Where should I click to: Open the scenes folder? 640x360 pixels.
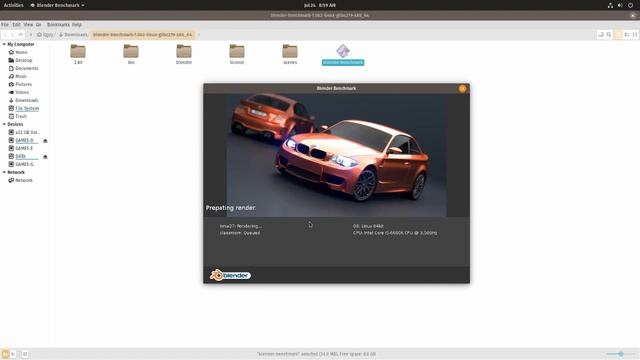point(290,54)
